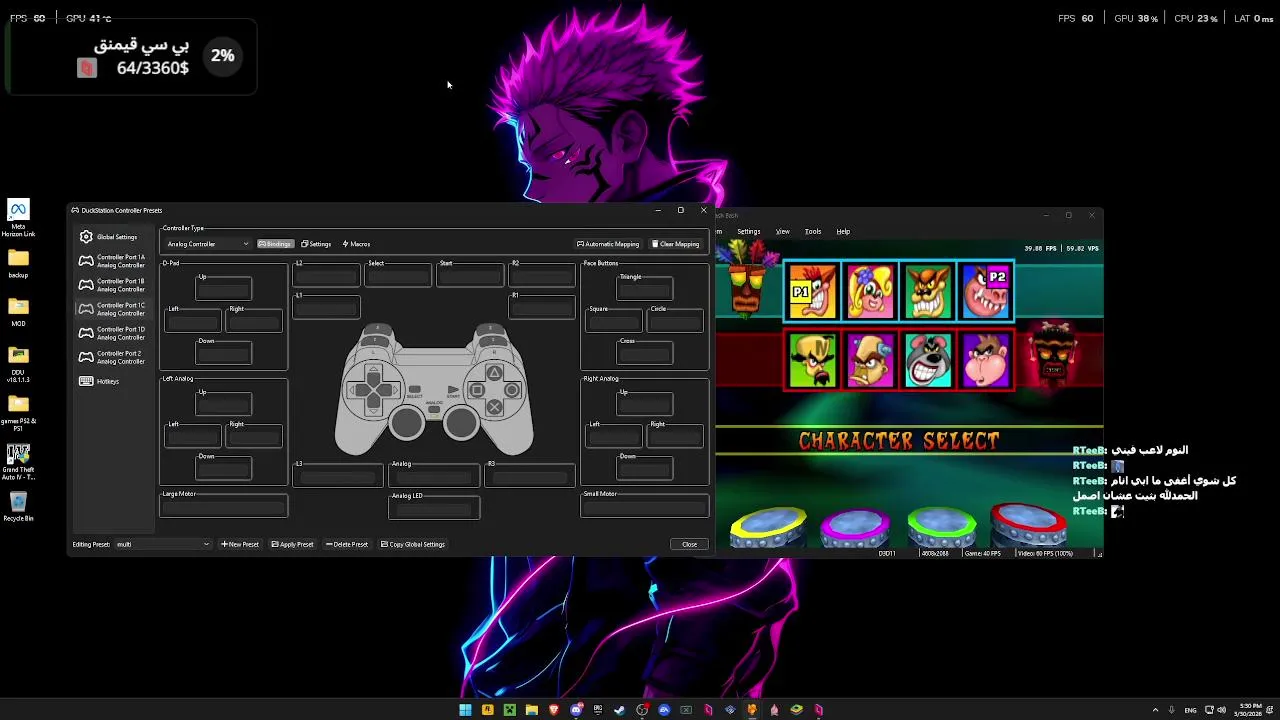Switch to the Macros tab
This screenshot has height=720, width=1280.
pyautogui.click(x=356, y=244)
